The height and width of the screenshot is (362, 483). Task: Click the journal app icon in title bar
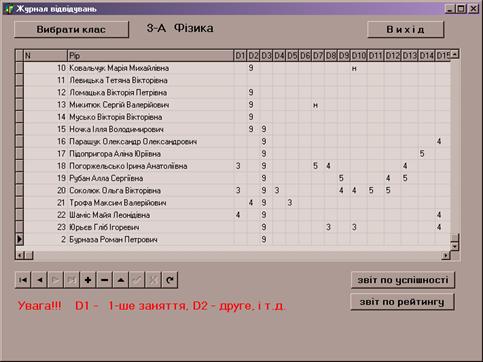pos(8,8)
